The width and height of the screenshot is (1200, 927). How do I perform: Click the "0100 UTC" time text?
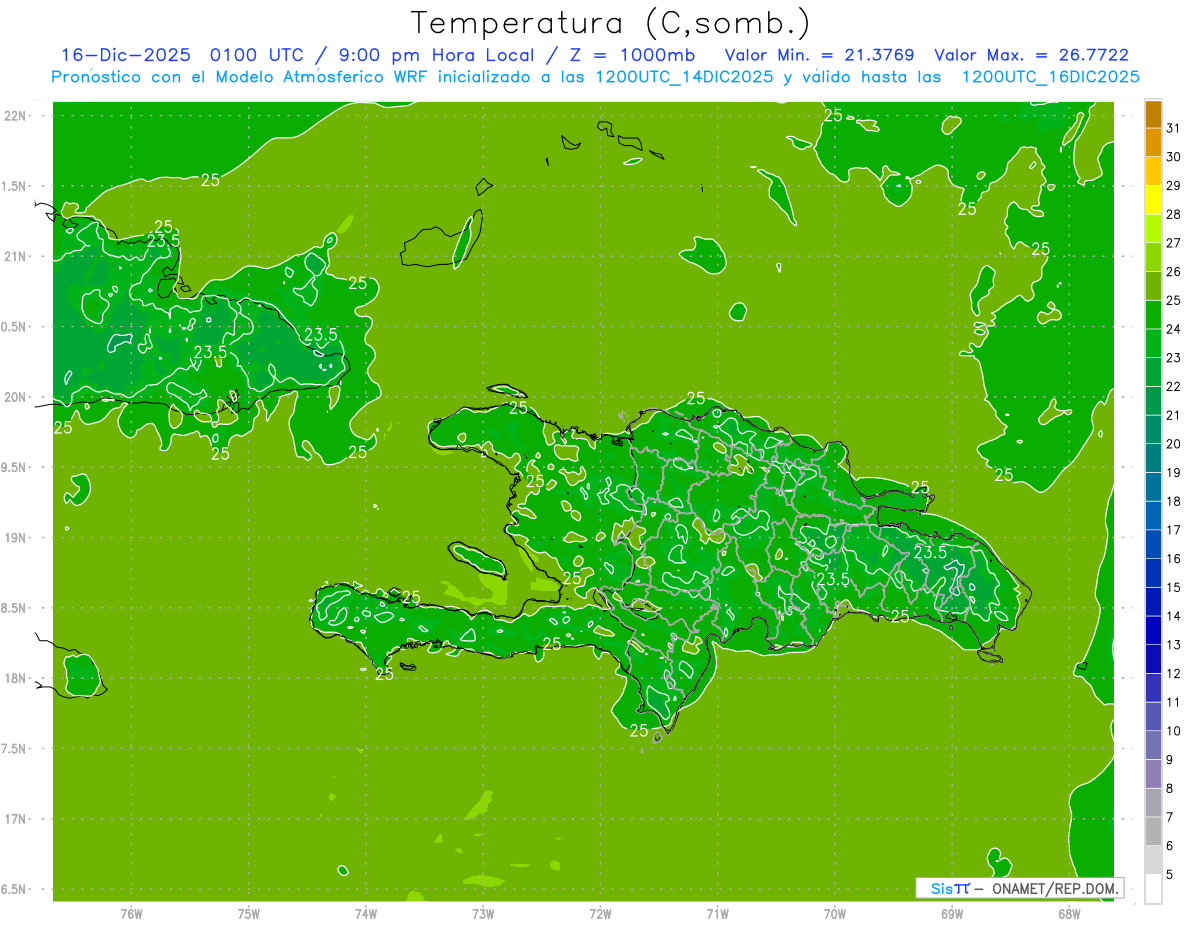[x=258, y=55]
